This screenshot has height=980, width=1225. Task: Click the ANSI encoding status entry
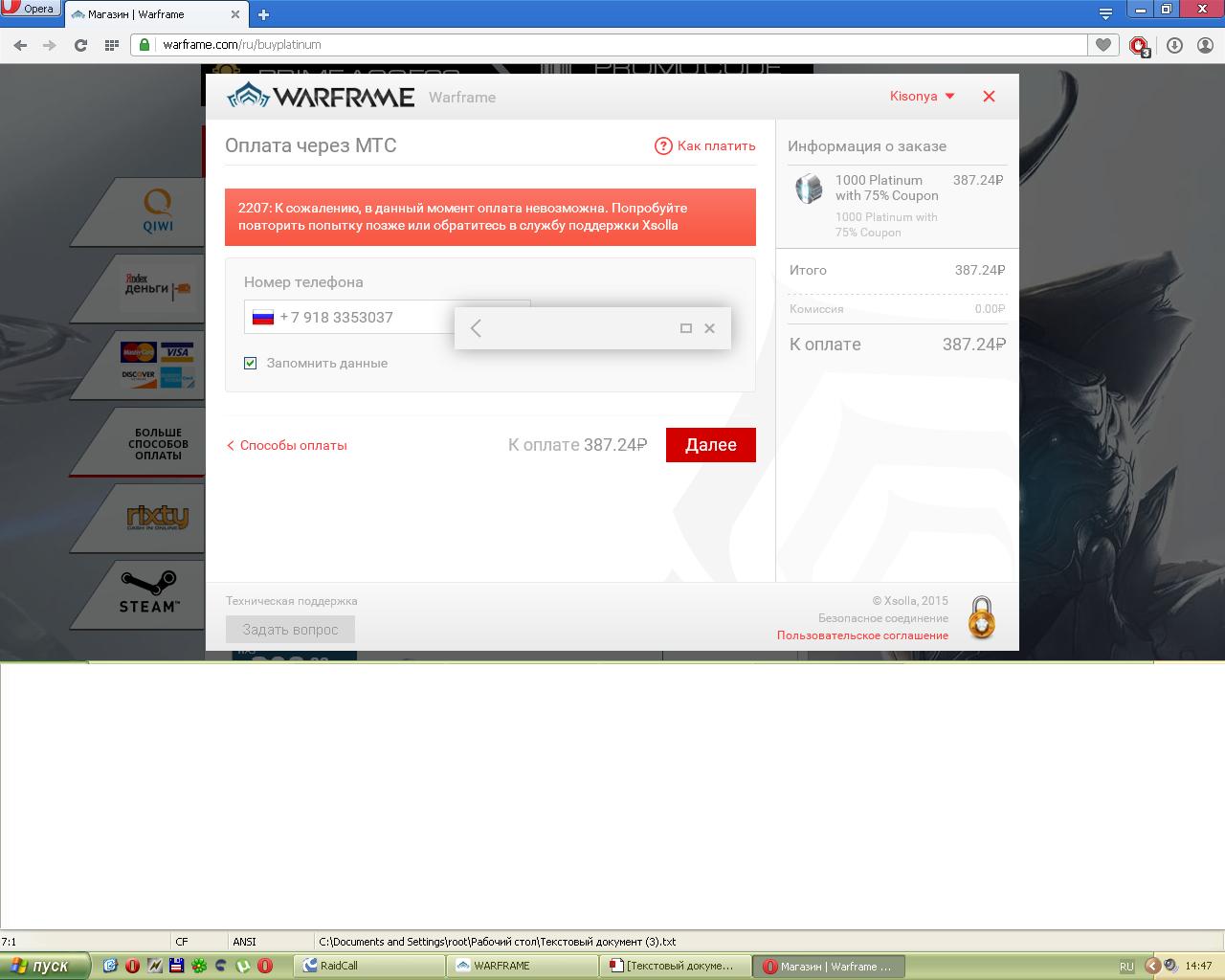[244, 941]
